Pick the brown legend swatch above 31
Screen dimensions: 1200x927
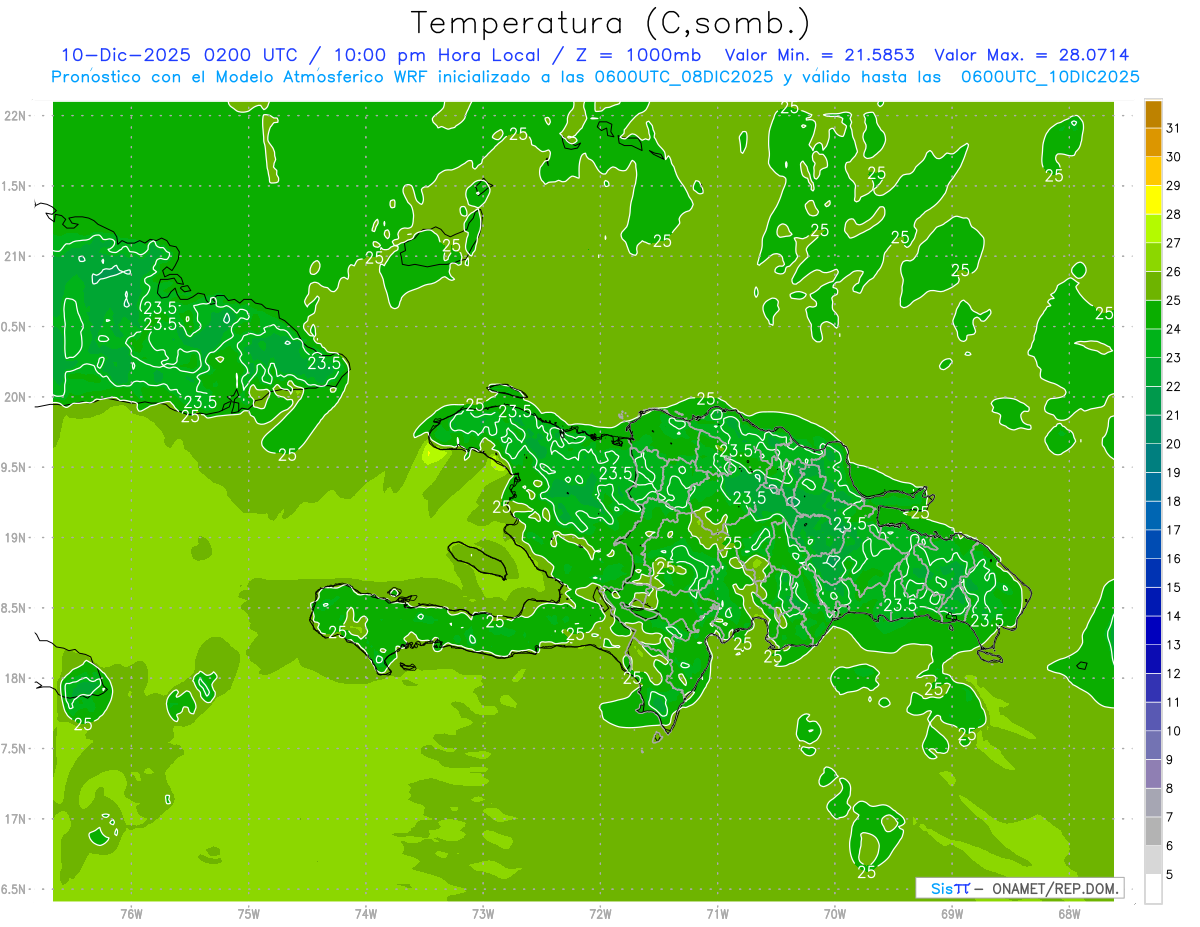pos(1153,114)
